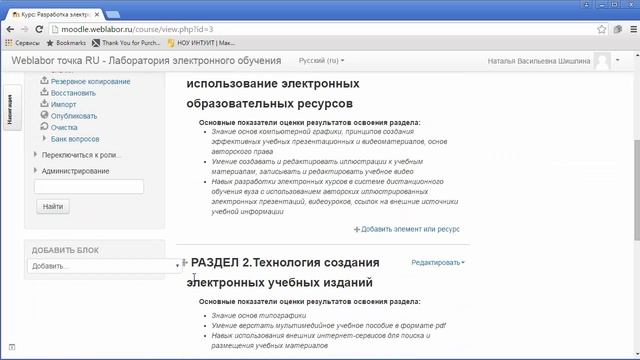Open the Weblabor точка RU site title
Screen dimensions: 640x360
click(146, 61)
